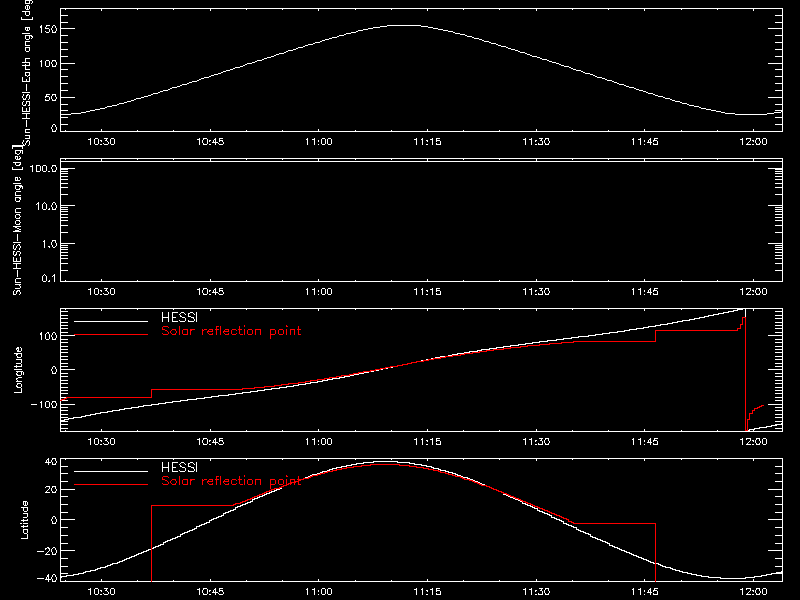Viewport: 800px width, 600px height.
Task: Click the 40 tick label on the Latitude axis
Action: tap(51, 462)
